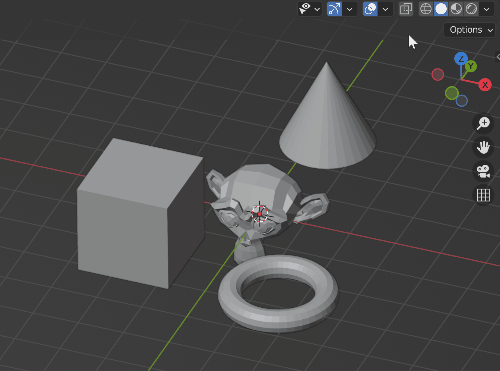Expand the object types visibility dropdown arrow
Viewport: 500px width, 371px height.
coord(317,9)
